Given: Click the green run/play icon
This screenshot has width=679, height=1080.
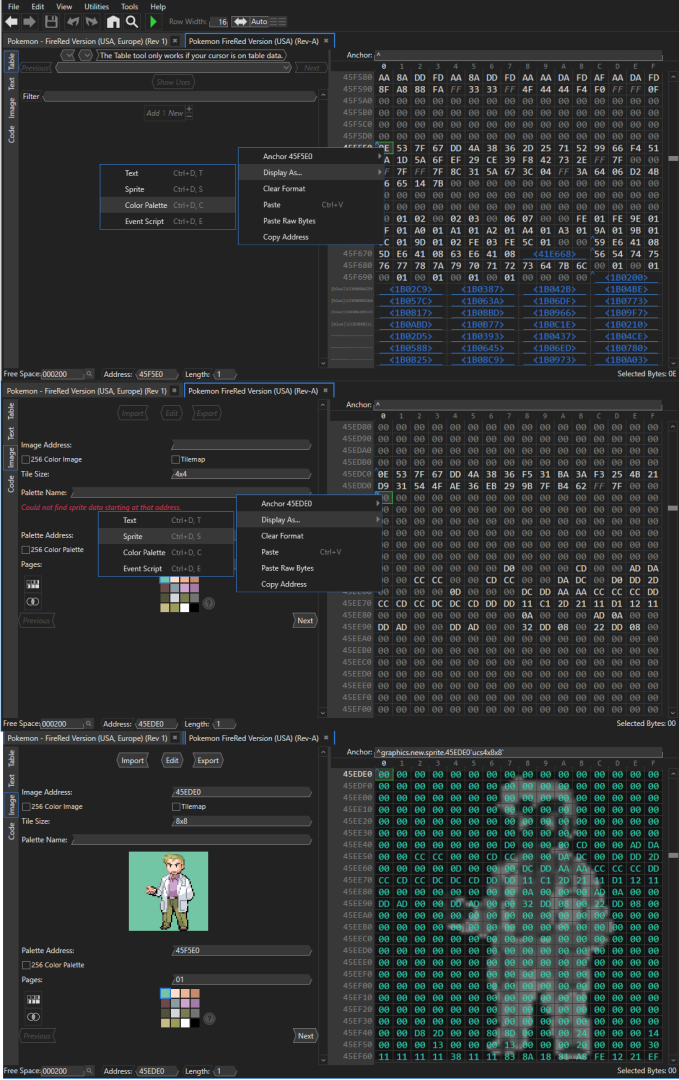Looking at the screenshot, I should 153,22.
